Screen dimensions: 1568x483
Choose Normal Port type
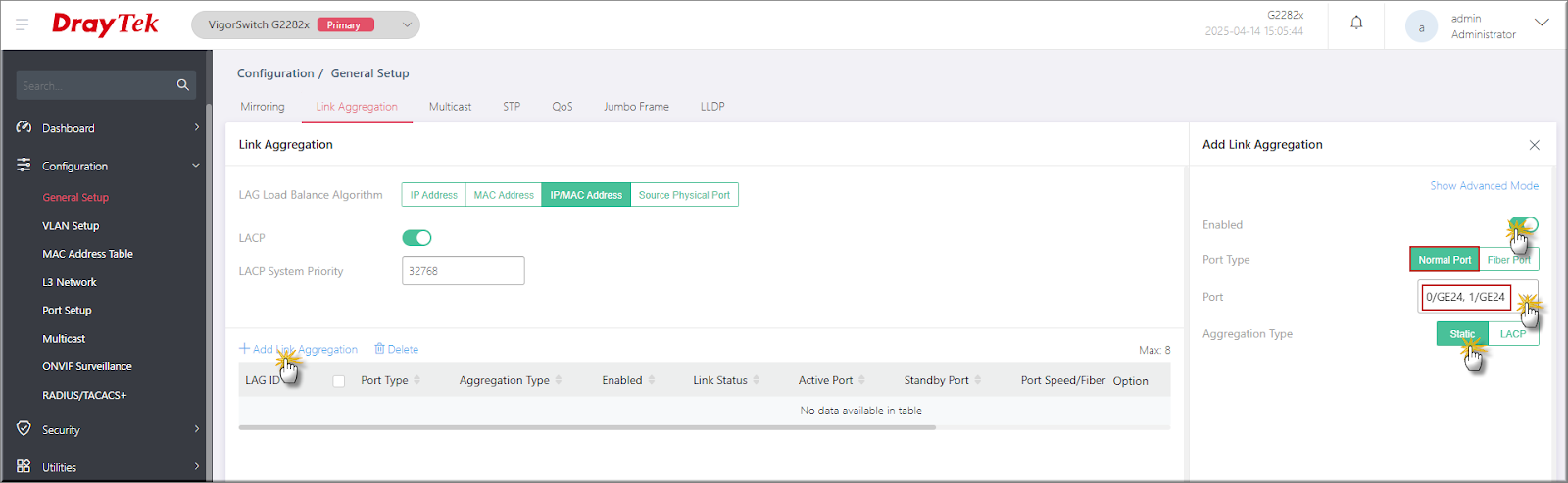pyautogui.click(x=1445, y=260)
